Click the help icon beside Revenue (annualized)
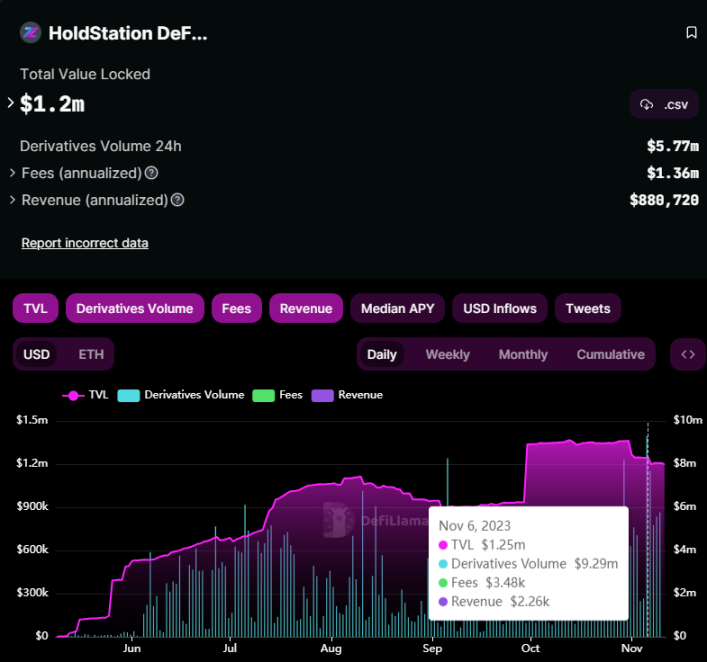This screenshot has width=707, height=662. point(177,200)
